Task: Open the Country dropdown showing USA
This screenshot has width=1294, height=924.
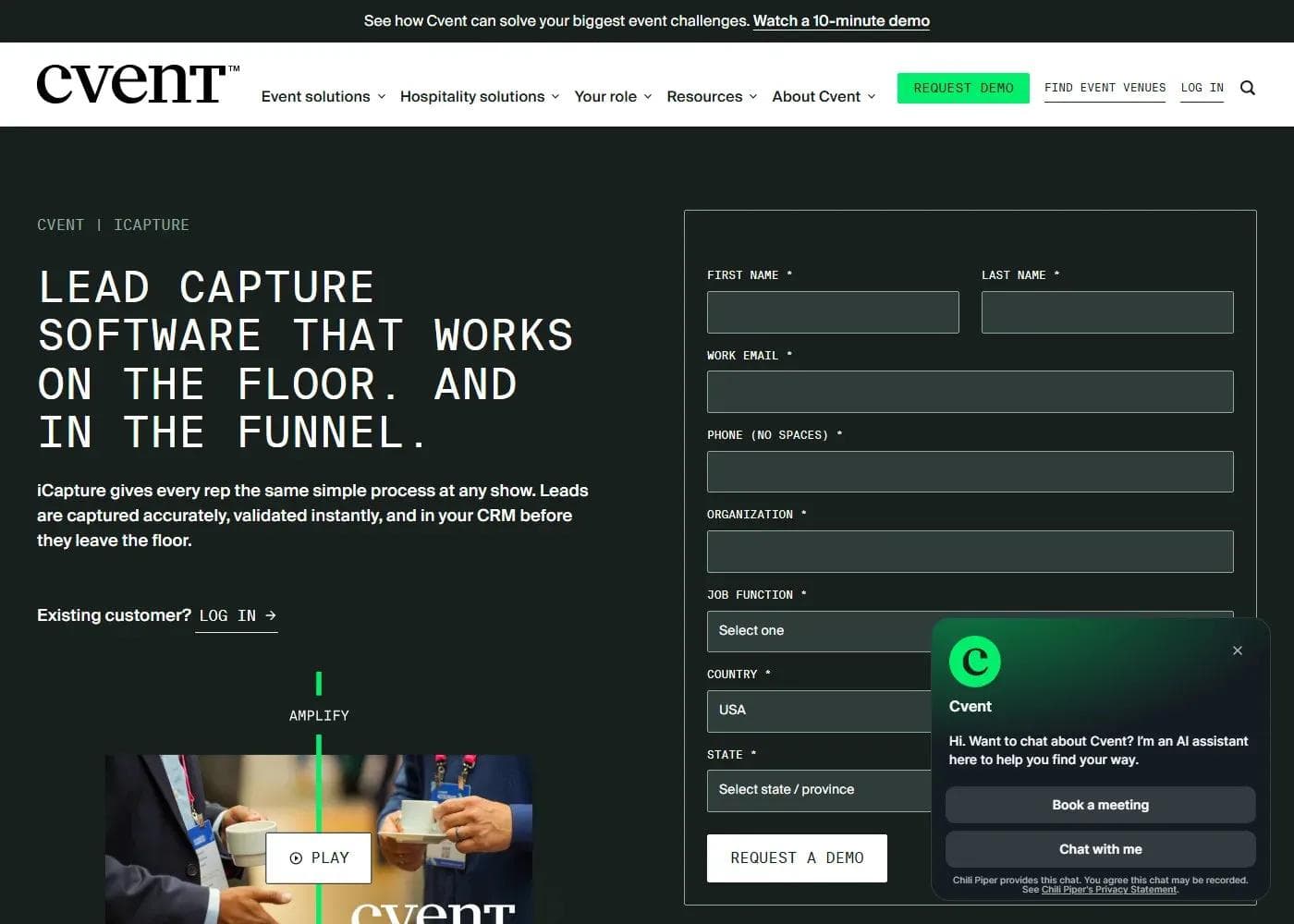Action: coord(819,711)
